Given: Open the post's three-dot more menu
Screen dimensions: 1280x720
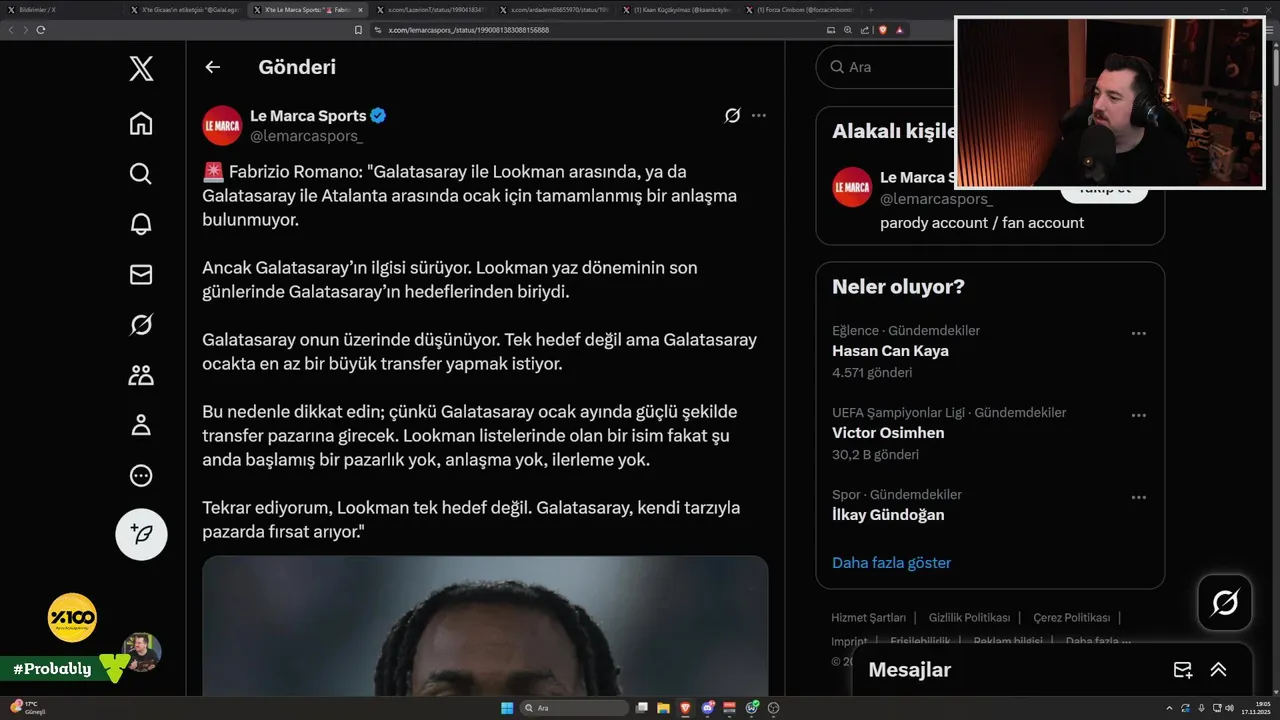Looking at the screenshot, I should (759, 115).
